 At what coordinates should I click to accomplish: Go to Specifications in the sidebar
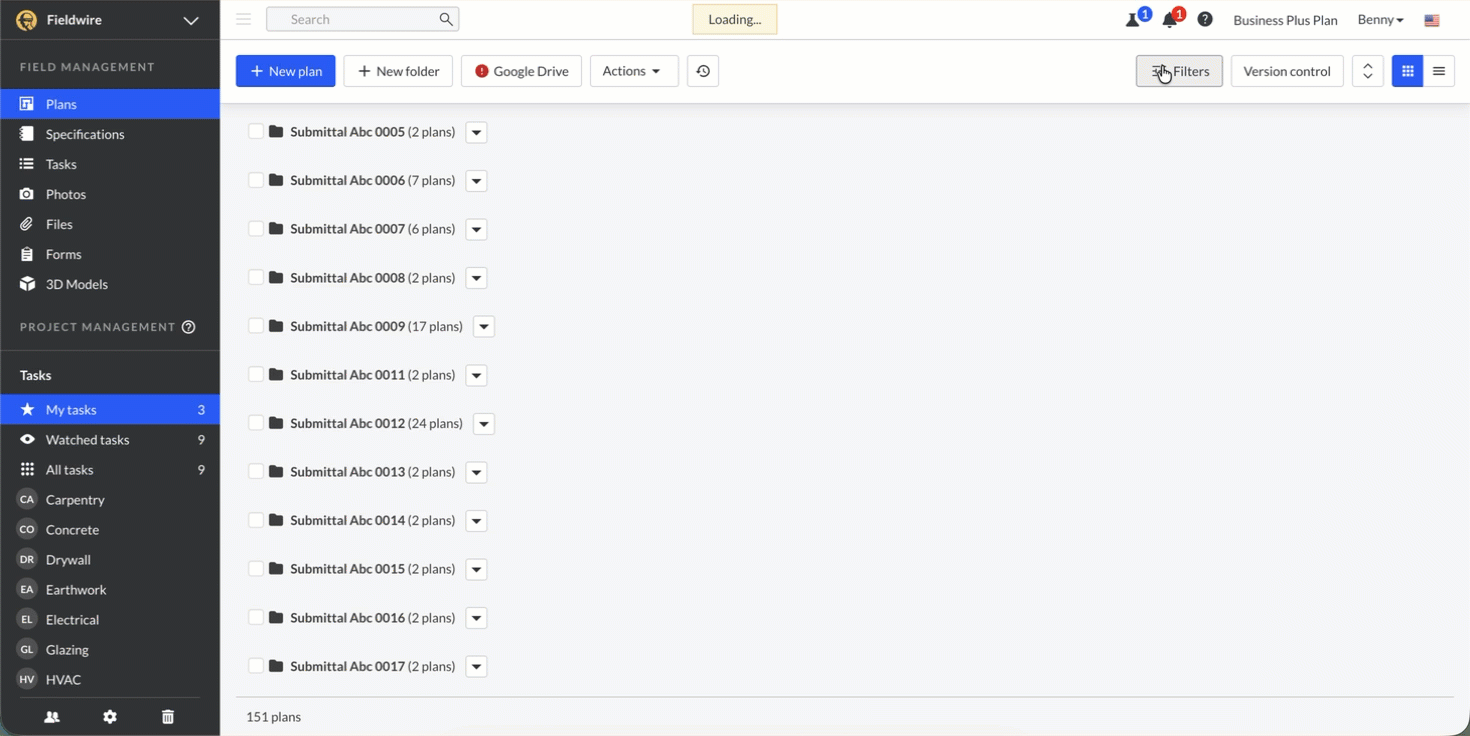tap(85, 134)
